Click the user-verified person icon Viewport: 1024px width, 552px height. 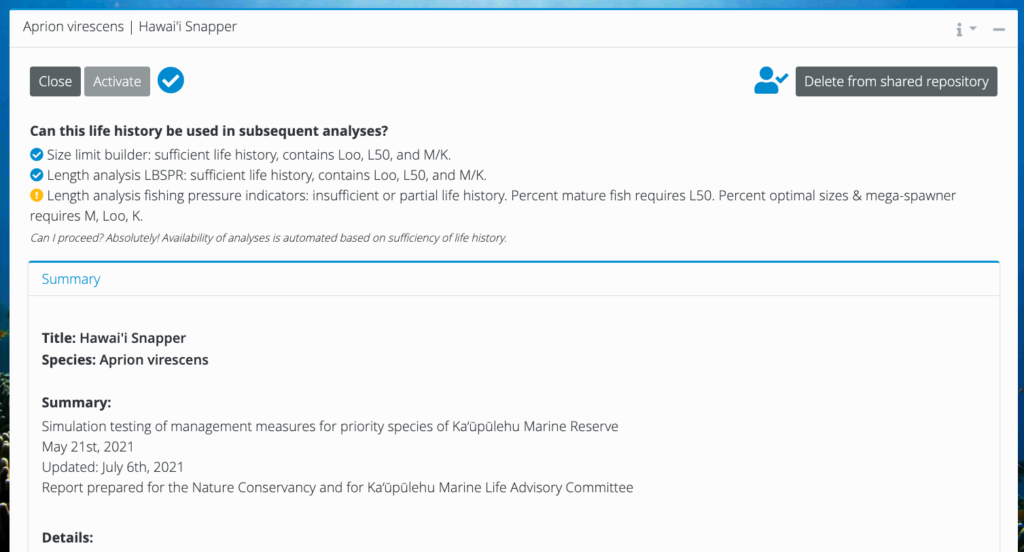[771, 81]
